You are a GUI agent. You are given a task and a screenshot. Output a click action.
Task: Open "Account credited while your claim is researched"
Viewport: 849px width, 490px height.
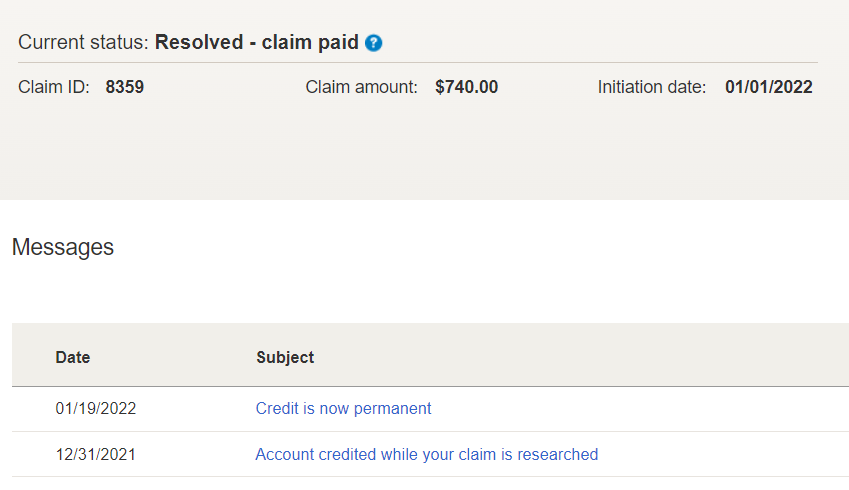426,454
